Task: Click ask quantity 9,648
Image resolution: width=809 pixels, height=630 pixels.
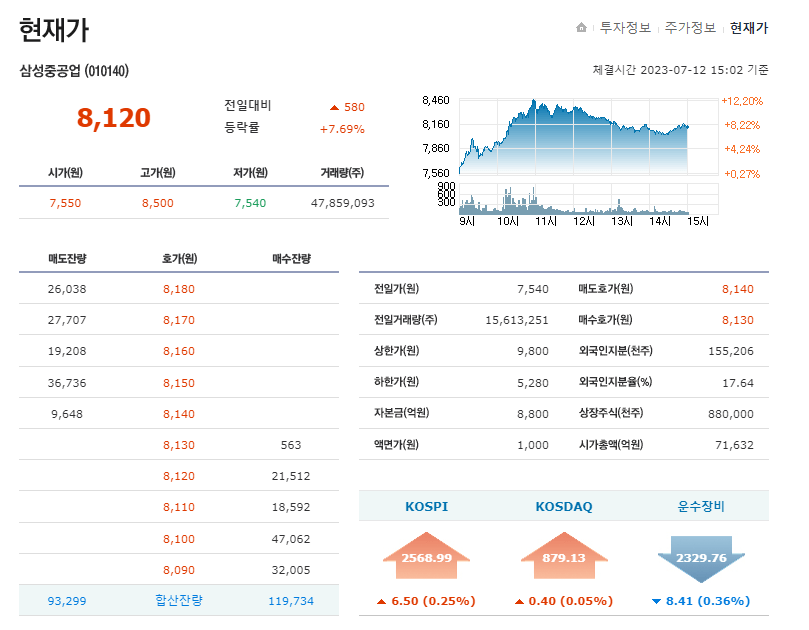Action: tap(67, 414)
